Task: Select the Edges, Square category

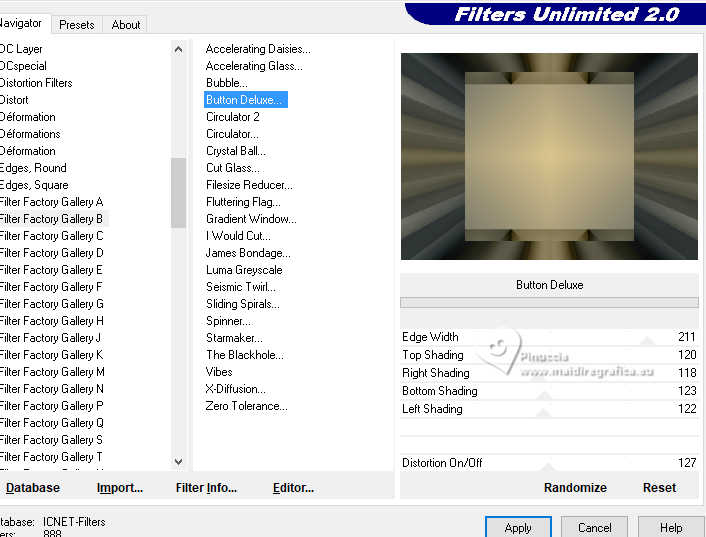Action: click(34, 185)
